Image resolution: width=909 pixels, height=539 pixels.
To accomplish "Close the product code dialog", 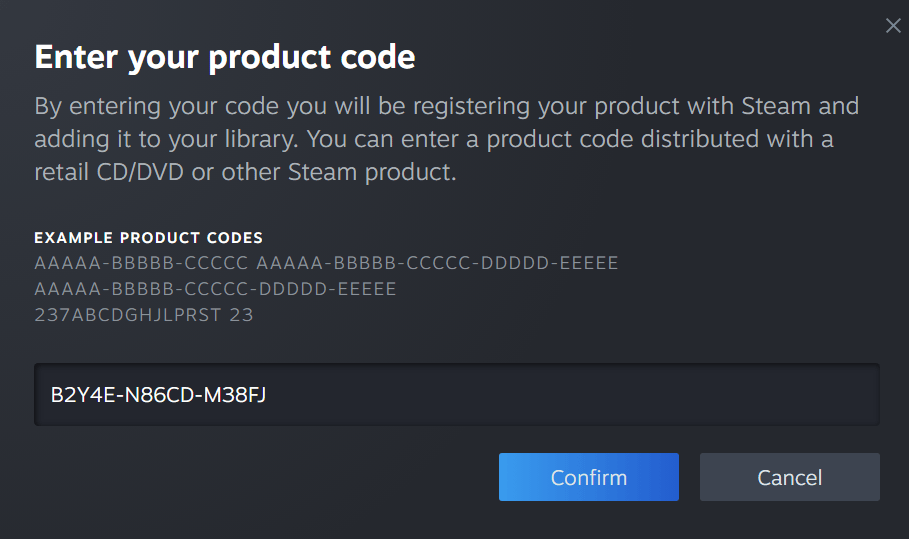I will [x=893, y=26].
